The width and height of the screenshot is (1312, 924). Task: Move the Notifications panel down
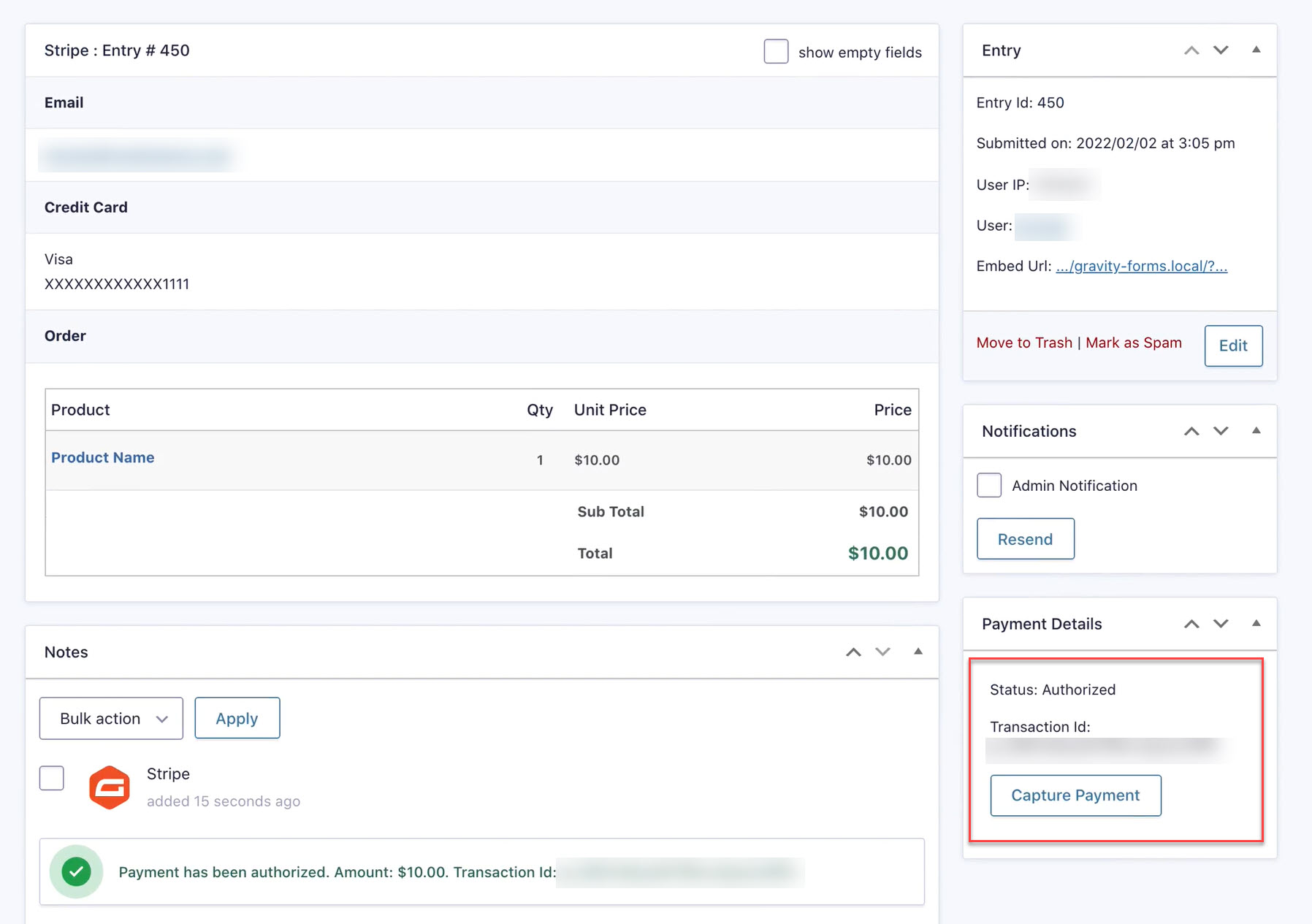point(1221,431)
